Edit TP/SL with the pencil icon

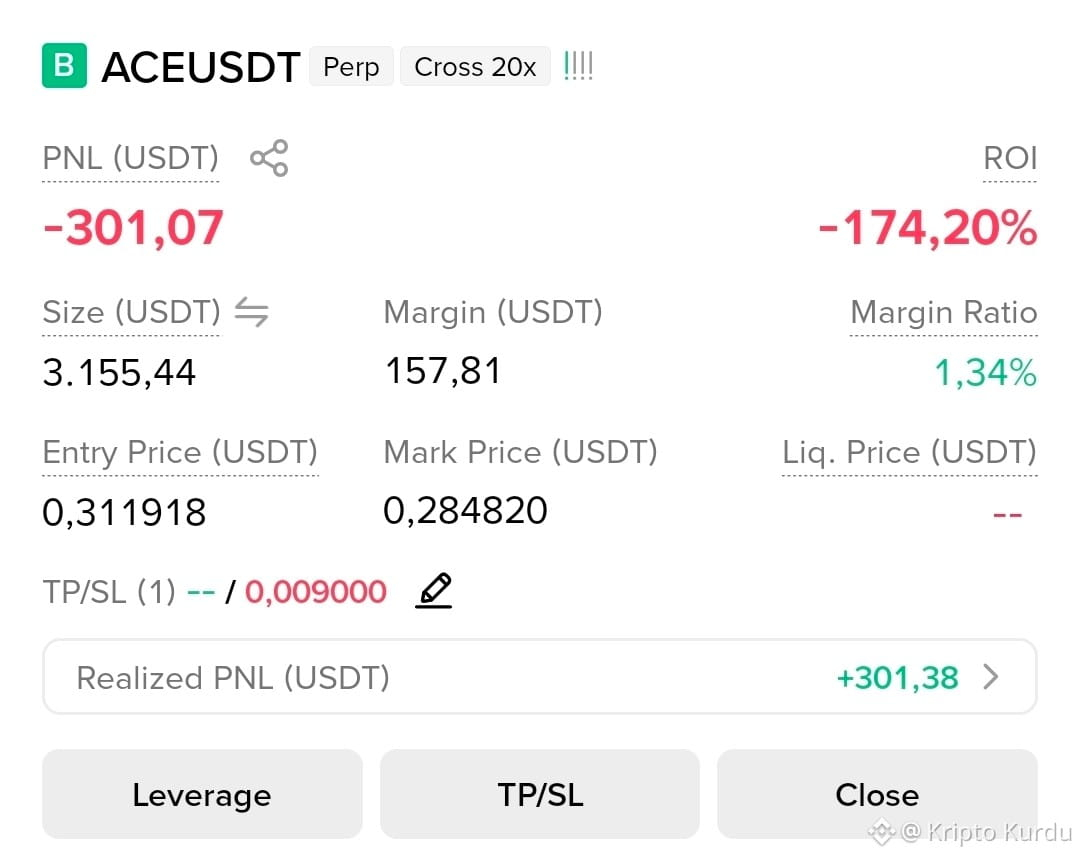pos(433,590)
